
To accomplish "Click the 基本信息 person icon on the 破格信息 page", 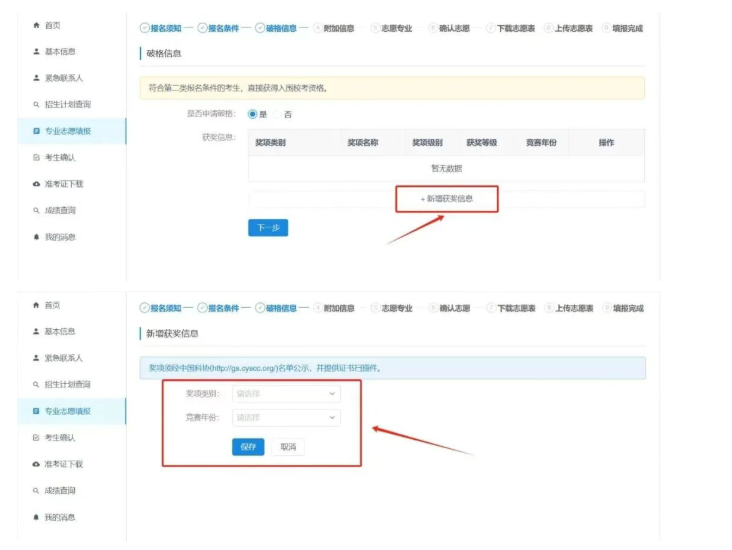I will point(37,51).
